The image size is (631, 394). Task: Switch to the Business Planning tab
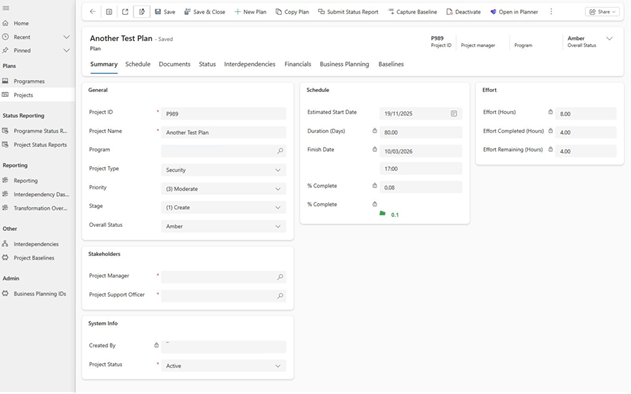(344, 64)
